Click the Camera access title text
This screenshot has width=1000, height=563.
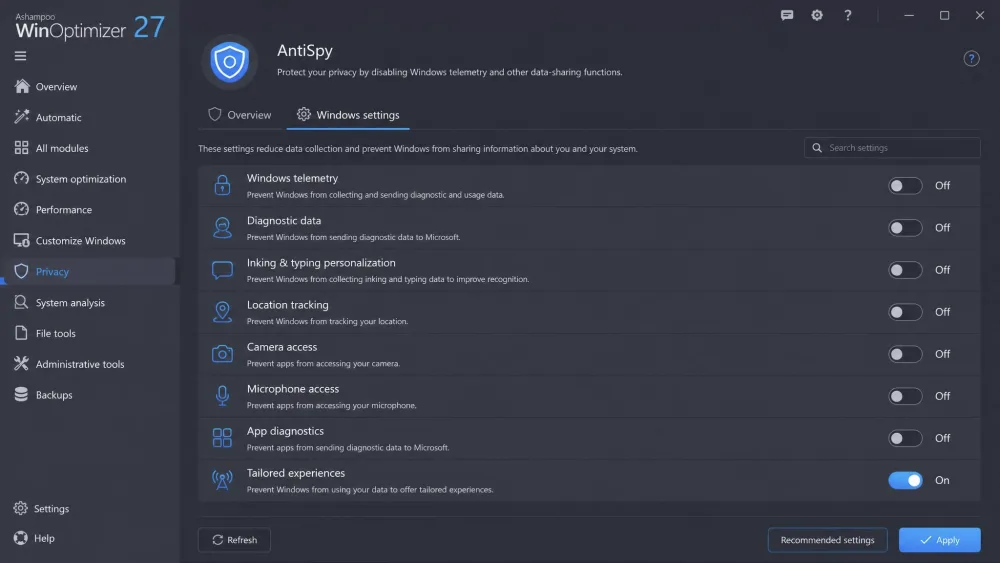pos(282,347)
